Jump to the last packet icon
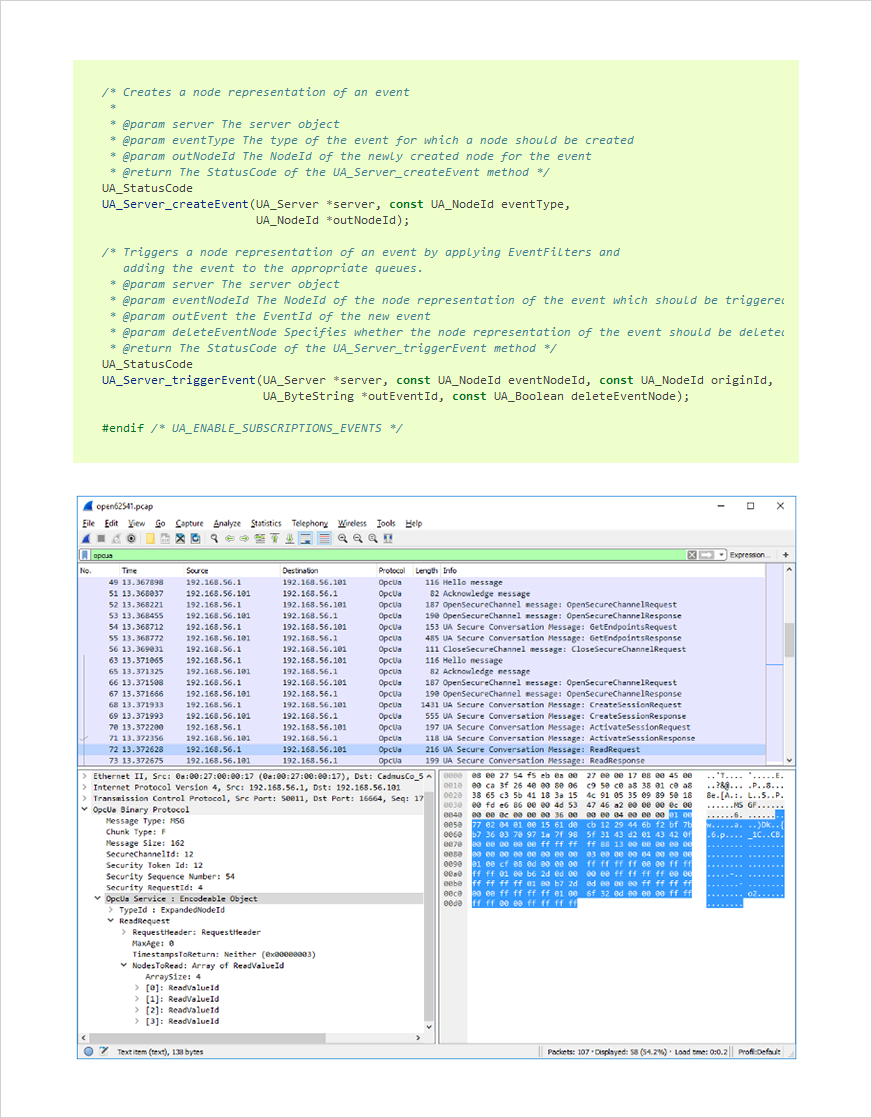872x1118 pixels. point(289,538)
